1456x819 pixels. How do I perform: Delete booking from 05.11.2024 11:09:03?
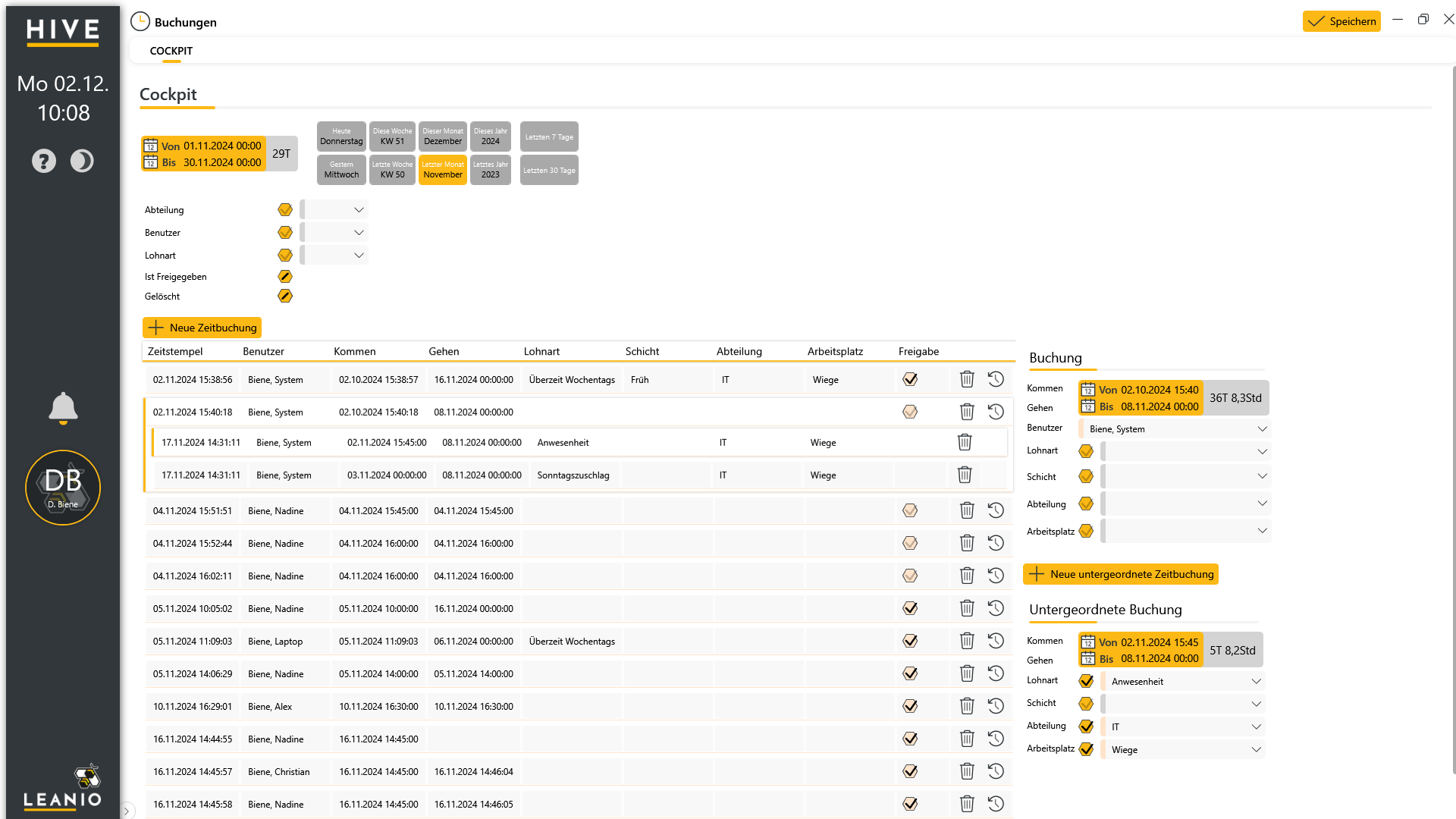[x=967, y=641]
